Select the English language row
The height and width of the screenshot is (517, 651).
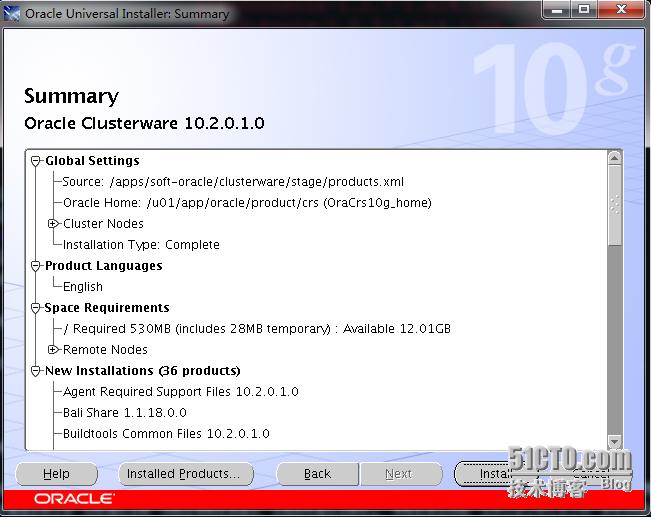click(83, 287)
